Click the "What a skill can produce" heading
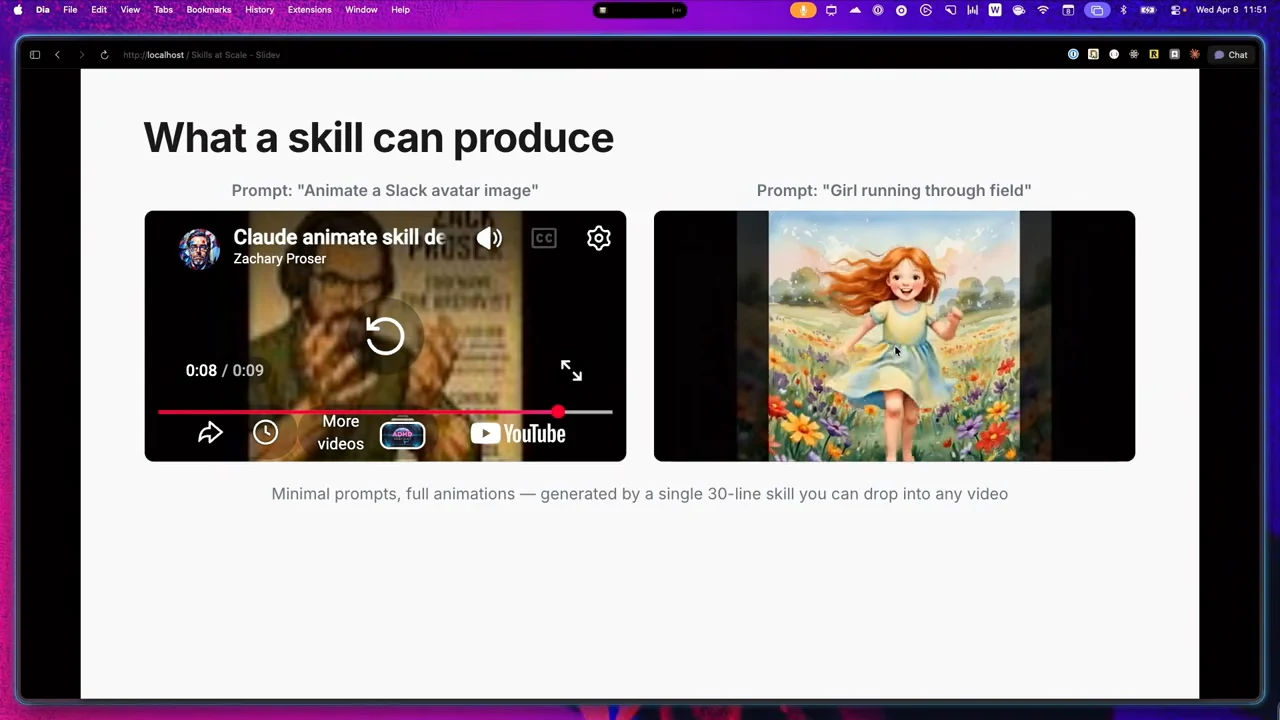Viewport: 1280px width, 720px height. pos(378,138)
